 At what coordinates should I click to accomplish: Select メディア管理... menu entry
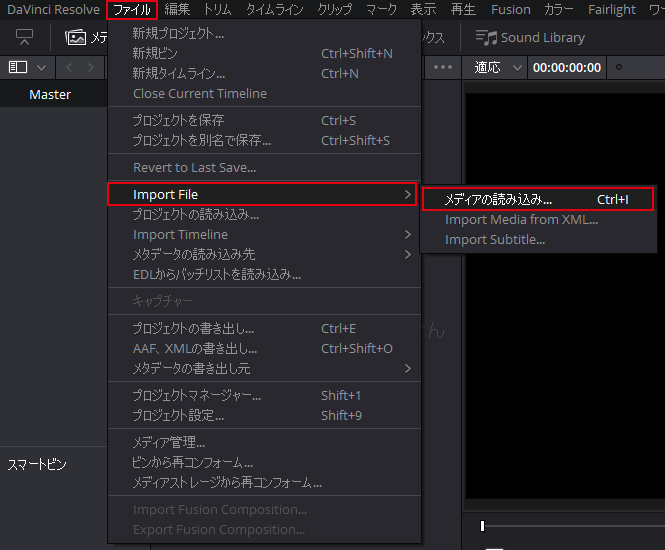265,443
